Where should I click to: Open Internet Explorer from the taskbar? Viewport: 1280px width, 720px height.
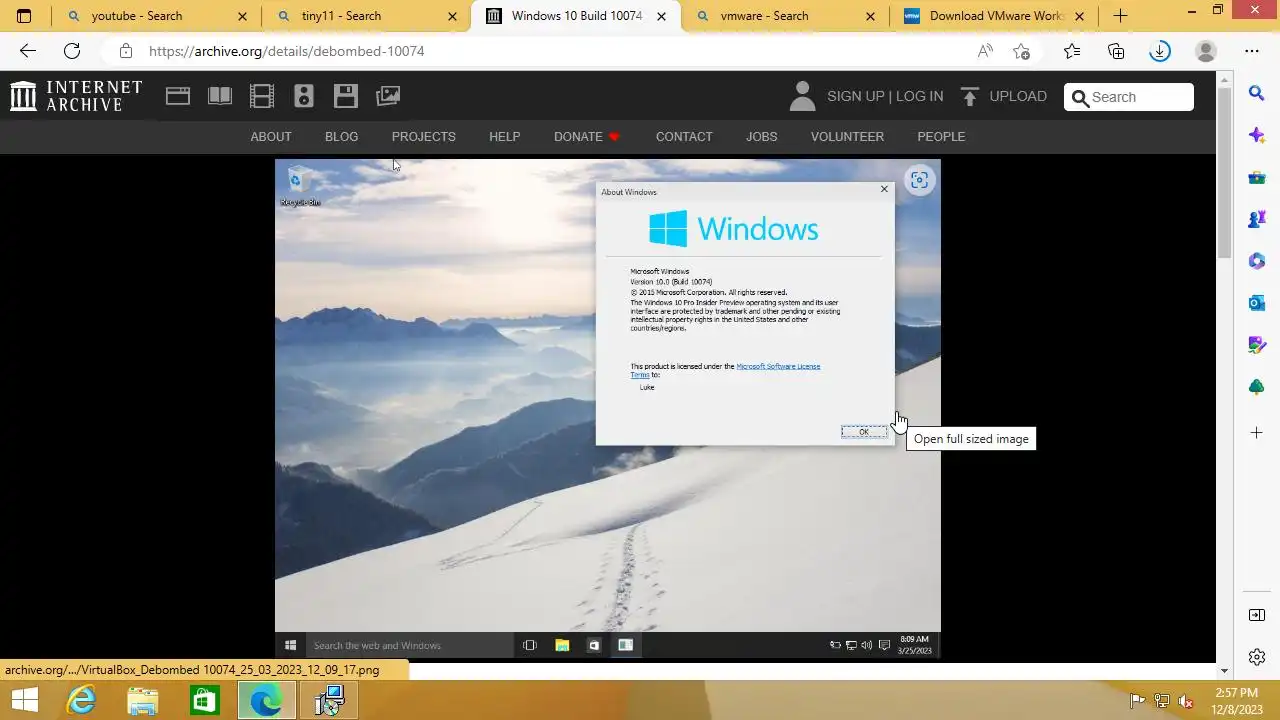pos(81,700)
